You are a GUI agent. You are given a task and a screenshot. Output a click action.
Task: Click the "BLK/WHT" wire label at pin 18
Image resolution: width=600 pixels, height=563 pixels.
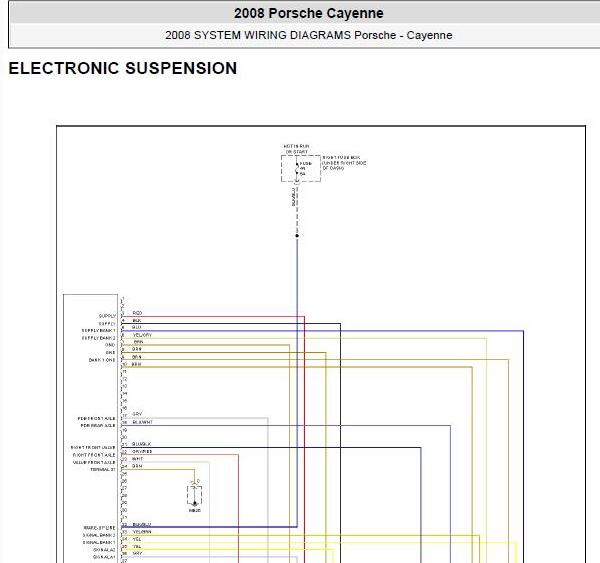pyautogui.click(x=142, y=422)
